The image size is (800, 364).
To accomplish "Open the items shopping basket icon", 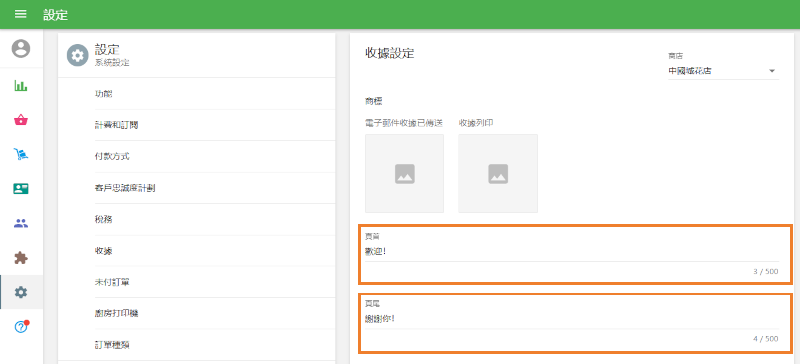I will (x=21, y=120).
